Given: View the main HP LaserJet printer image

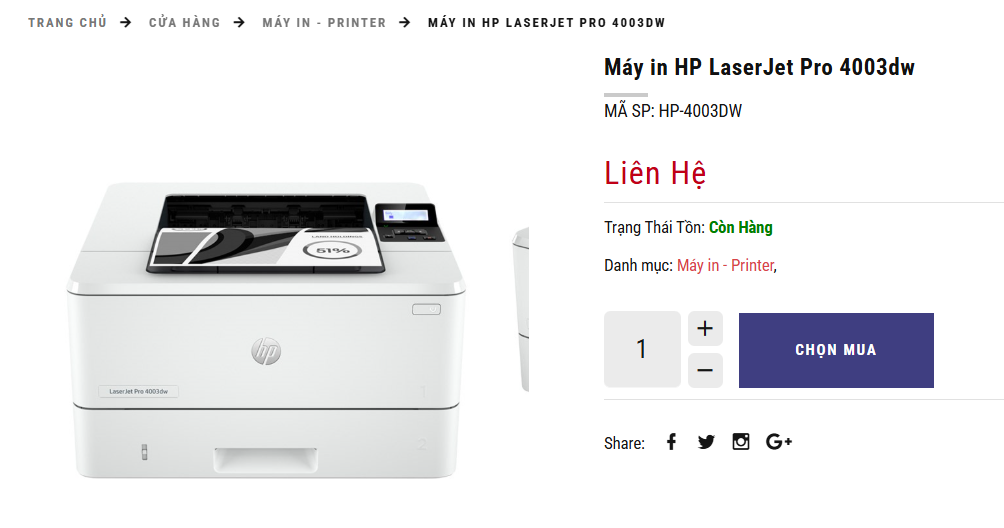Looking at the screenshot, I should (266, 330).
